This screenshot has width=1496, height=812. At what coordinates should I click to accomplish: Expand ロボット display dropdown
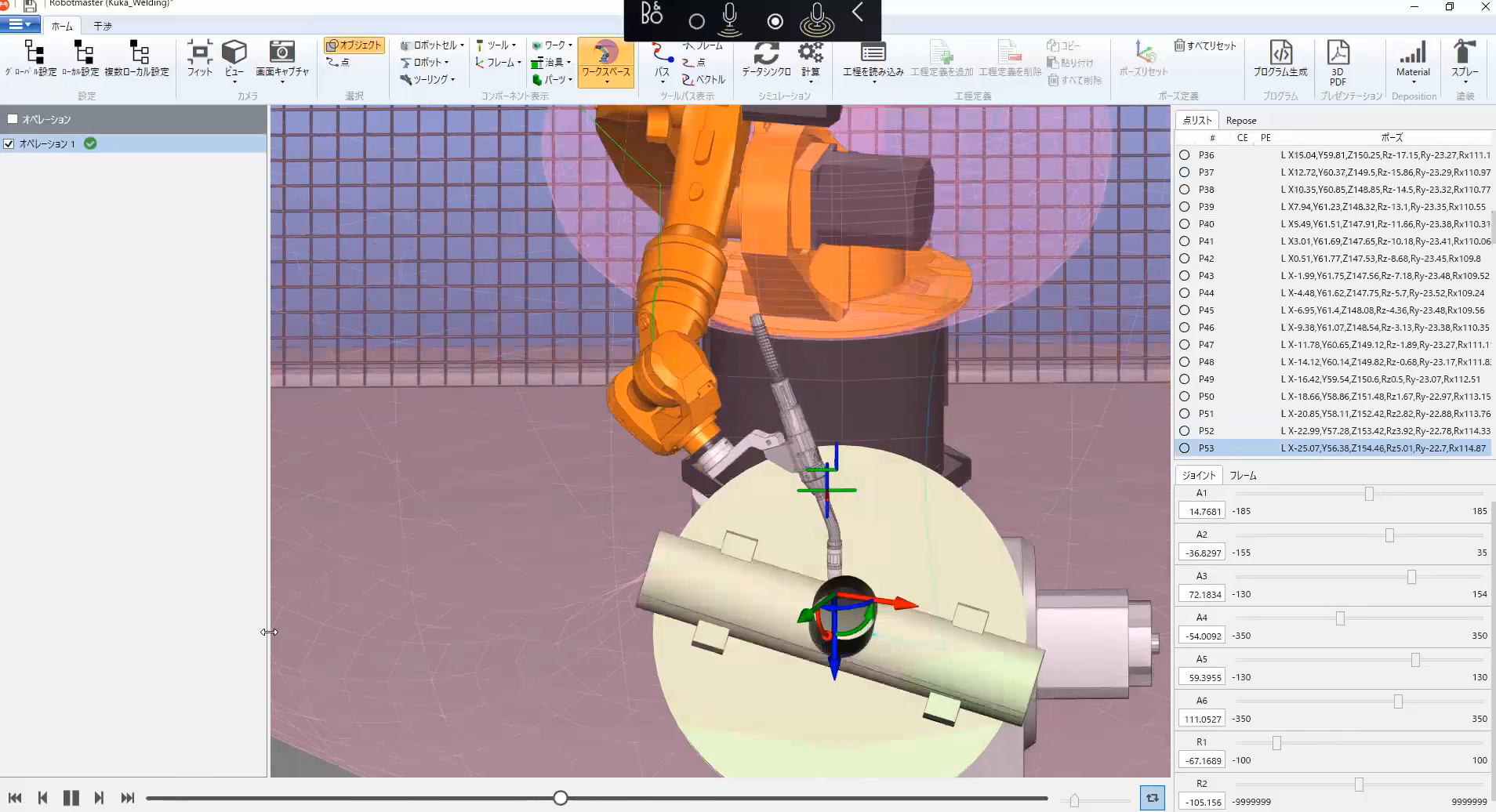click(425, 63)
